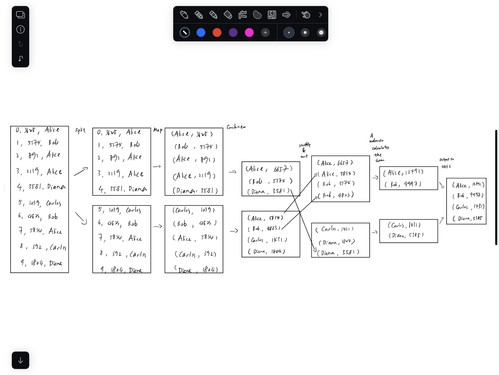Image resolution: width=500 pixels, height=375 pixels.
Task: Click the down arrow button
Action: point(20,360)
